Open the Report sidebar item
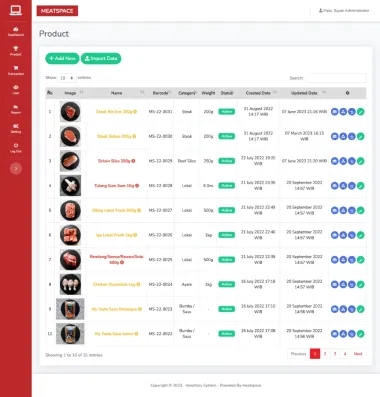The height and width of the screenshot is (397, 380). coord(16,109)
